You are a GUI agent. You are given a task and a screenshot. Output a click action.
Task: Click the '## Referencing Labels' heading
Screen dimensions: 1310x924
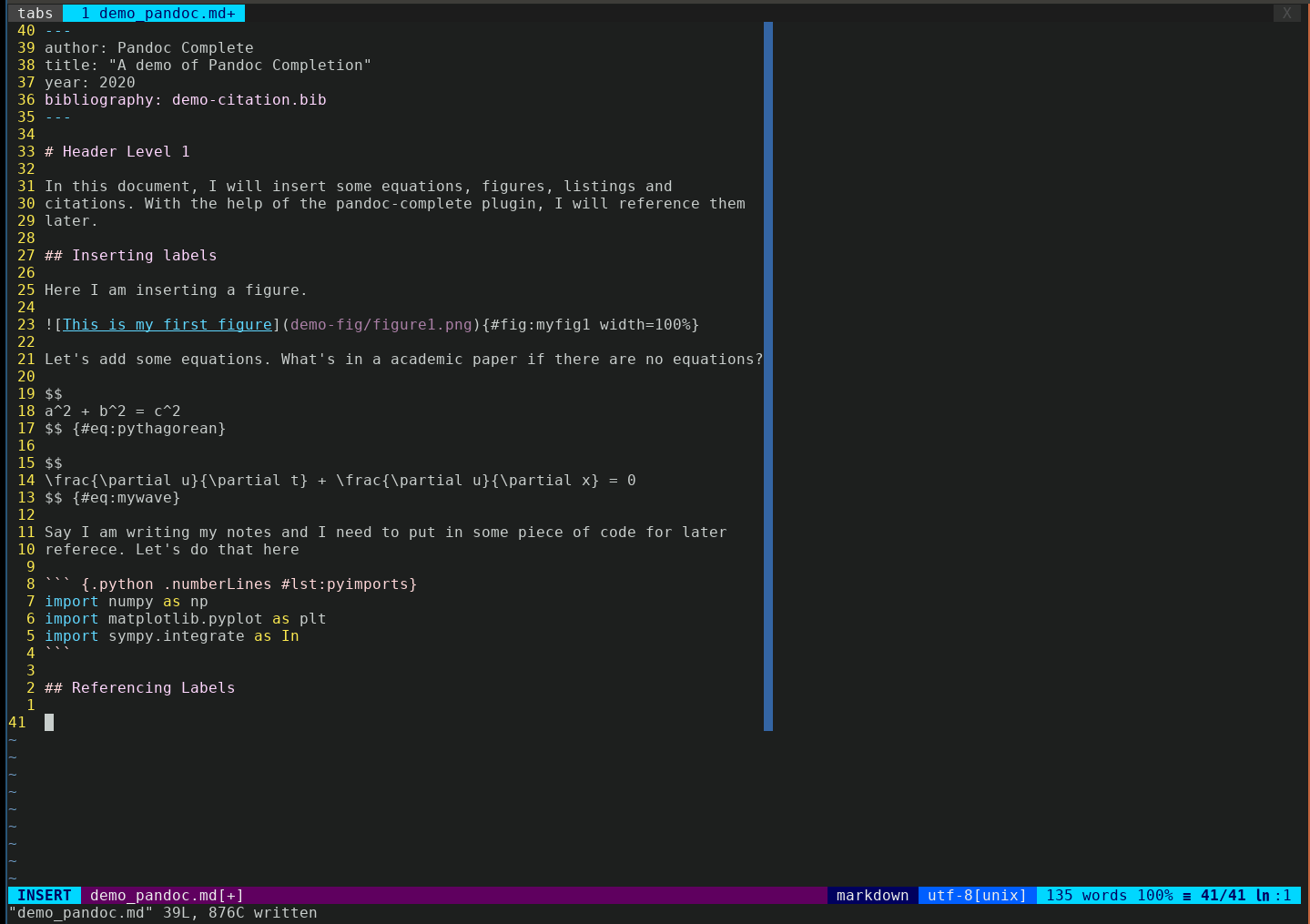140,687
